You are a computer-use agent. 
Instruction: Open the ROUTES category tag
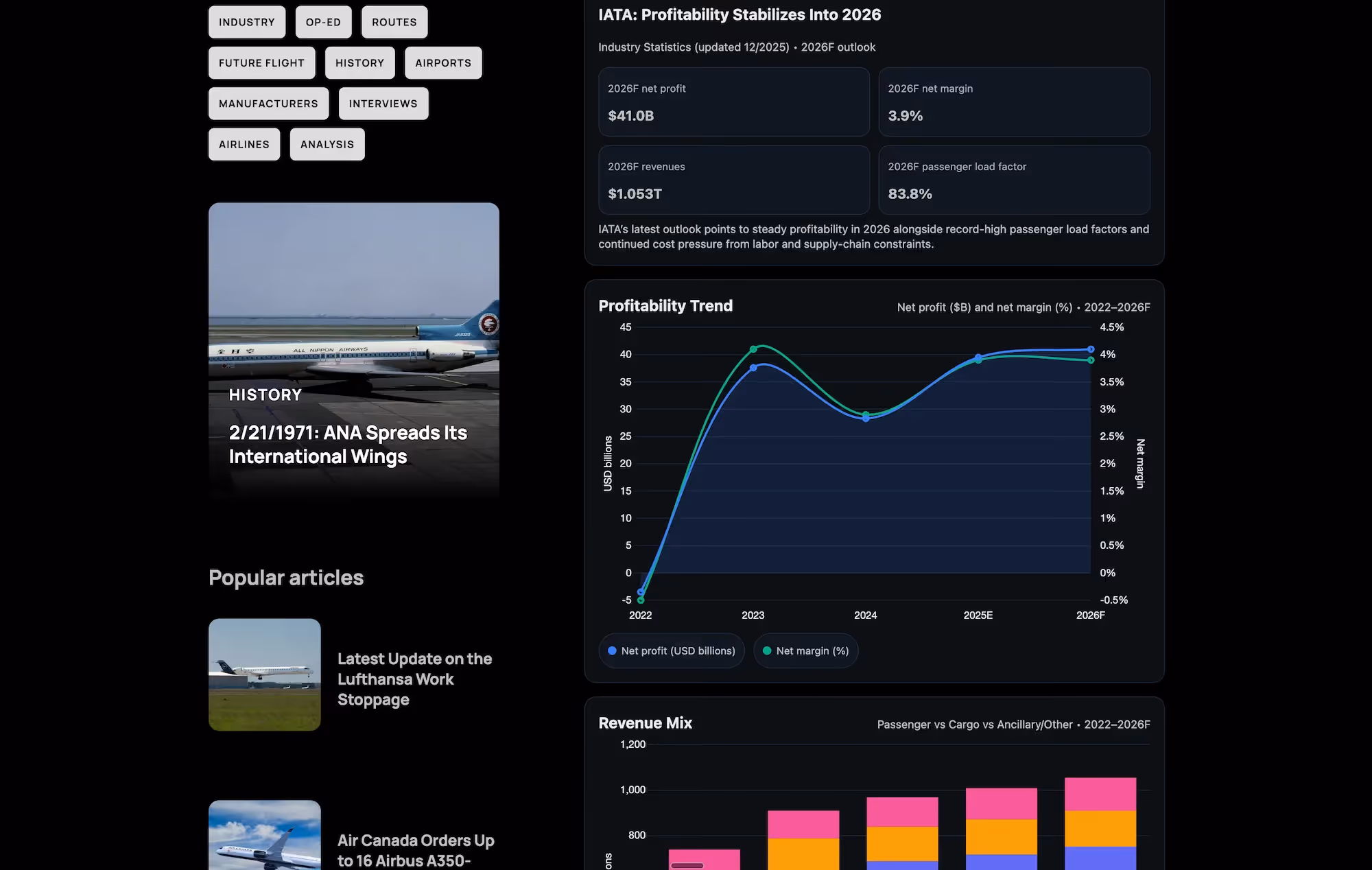tap(394, 22)
